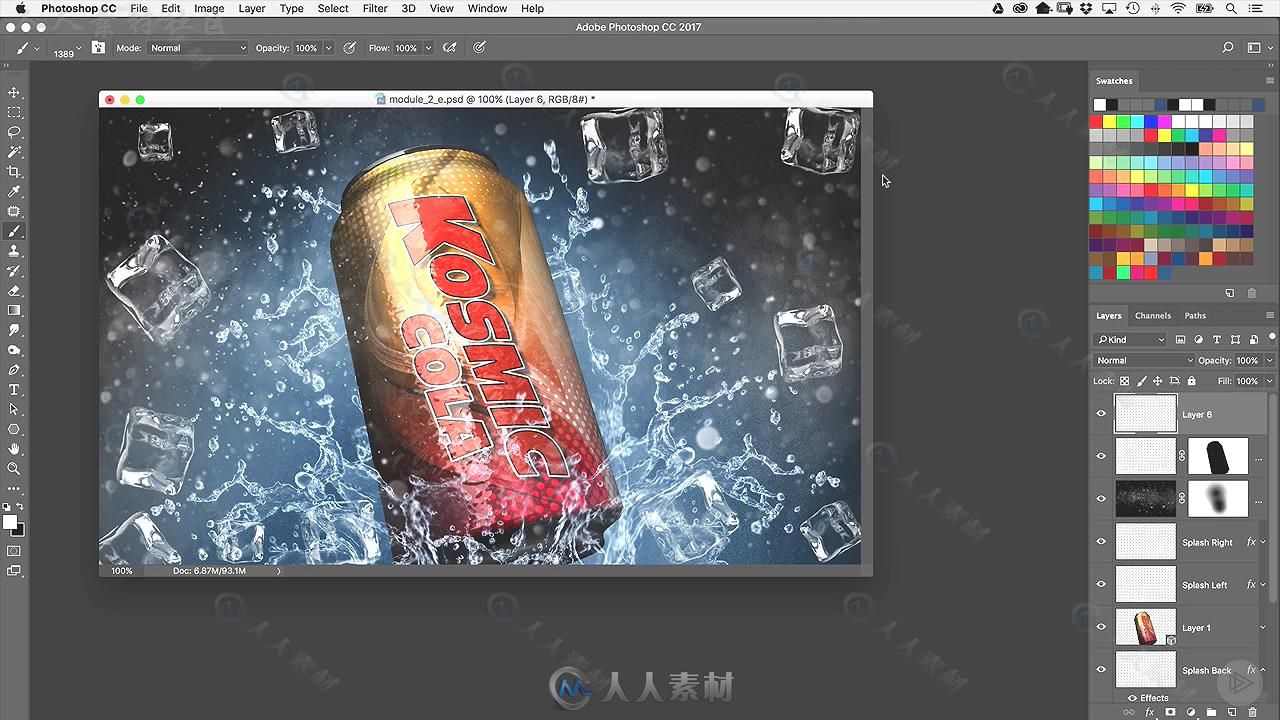Select the Eraser tool

pos(14,291)
